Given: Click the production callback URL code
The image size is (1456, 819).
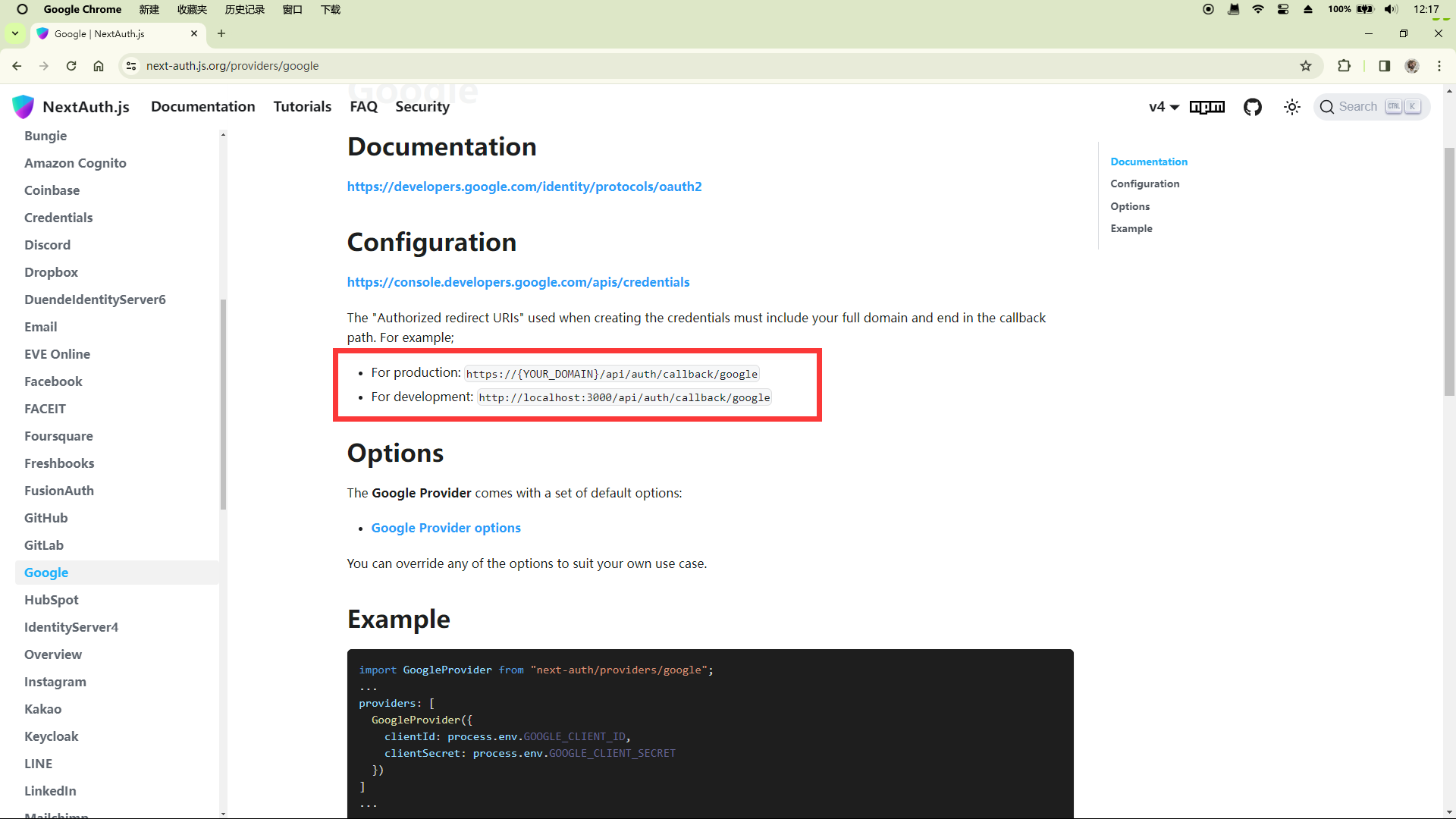Looking at the screenshot, I should click(x=612, y=374).
